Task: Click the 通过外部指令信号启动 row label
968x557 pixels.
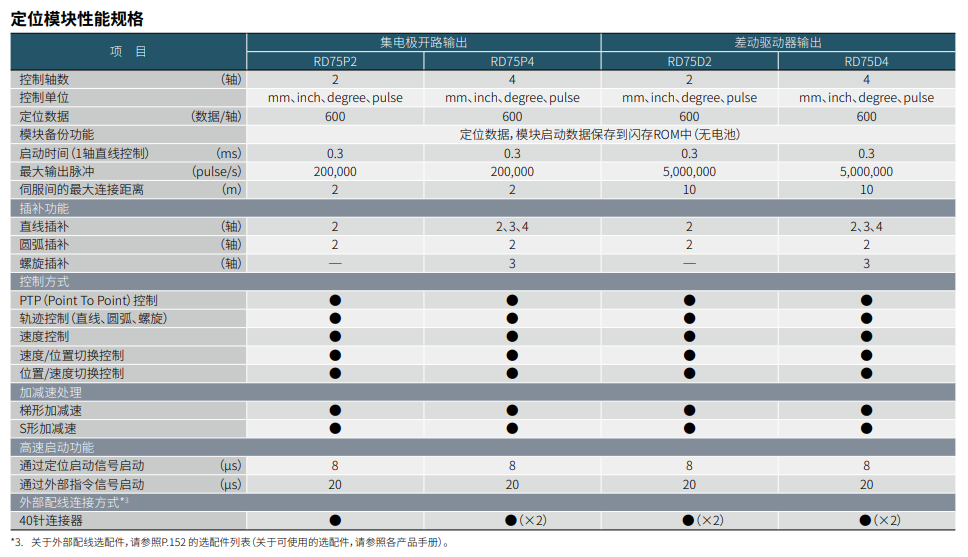Action: (x=81, y=484)
